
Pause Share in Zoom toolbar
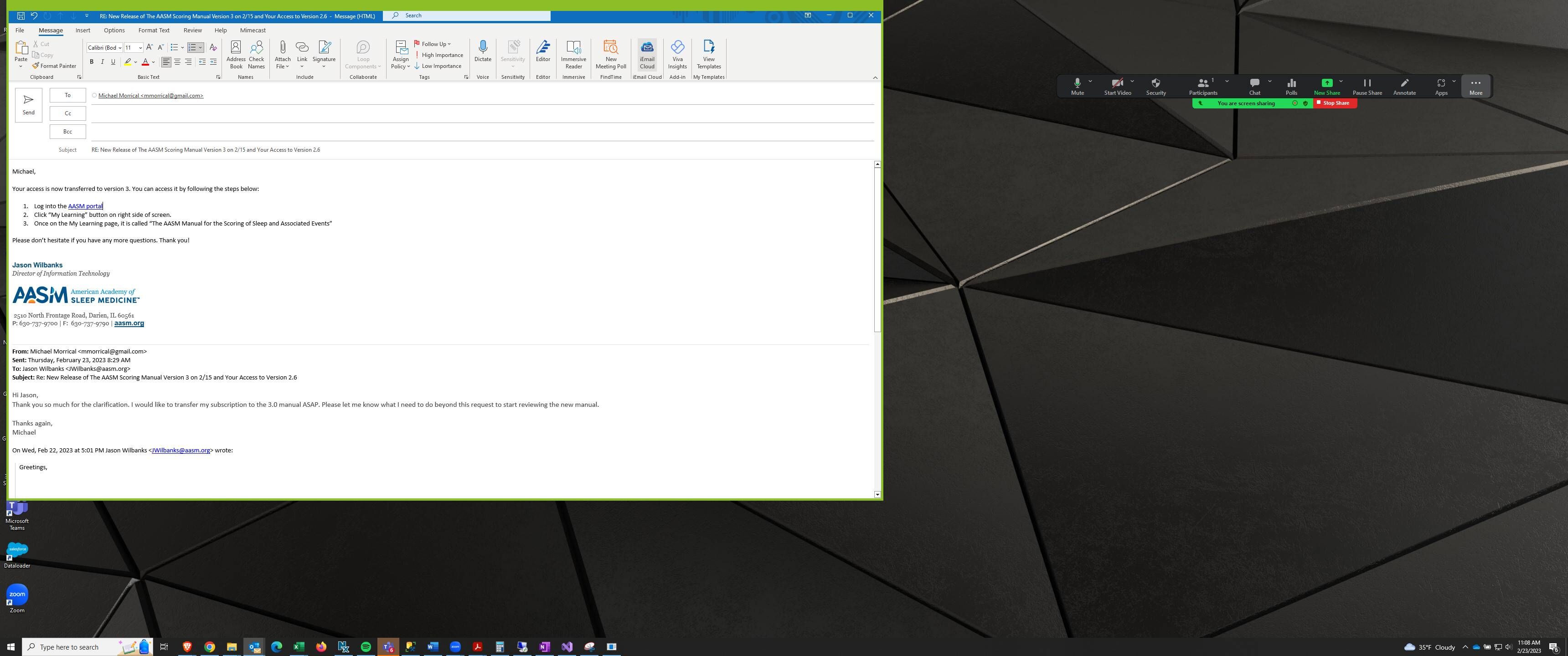[1367, 87]
